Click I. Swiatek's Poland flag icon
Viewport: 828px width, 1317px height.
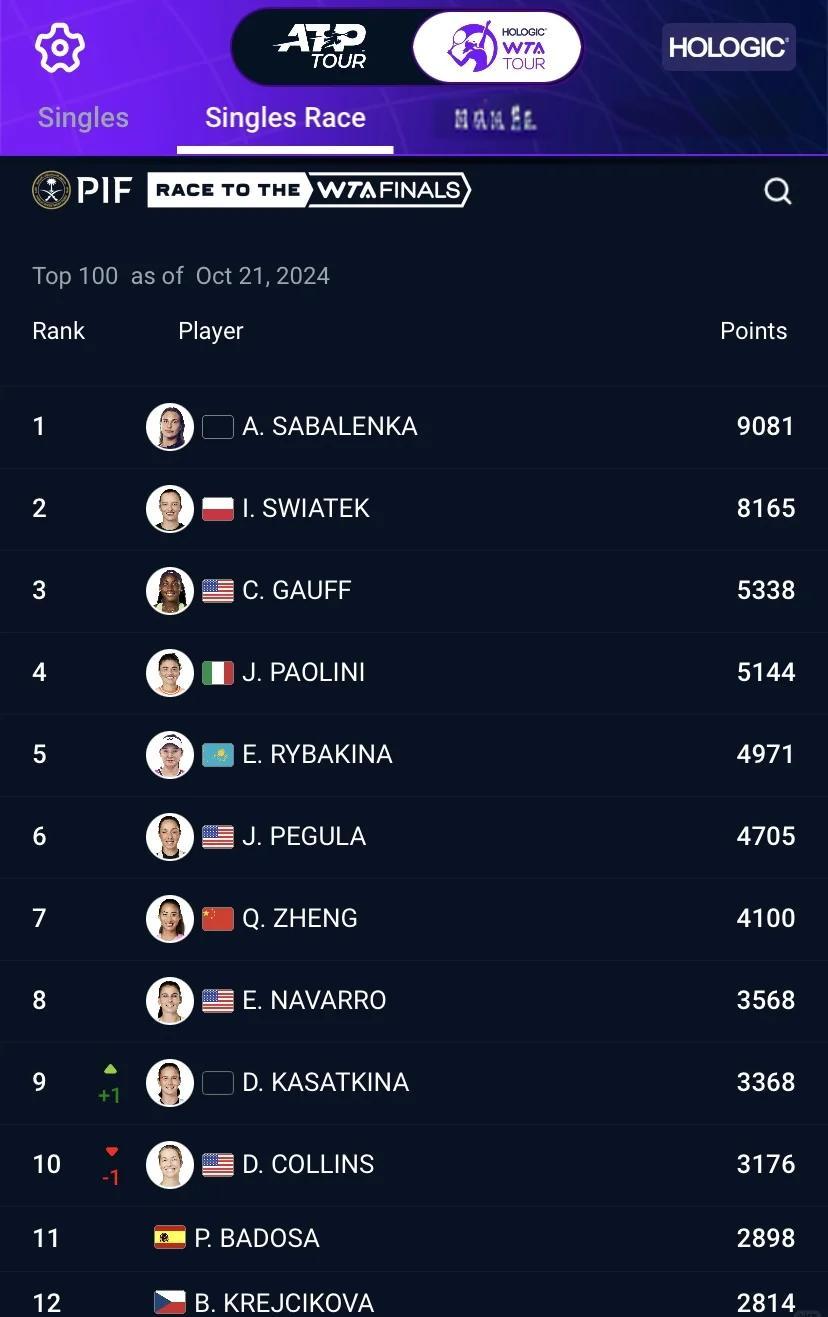[218, 509]
